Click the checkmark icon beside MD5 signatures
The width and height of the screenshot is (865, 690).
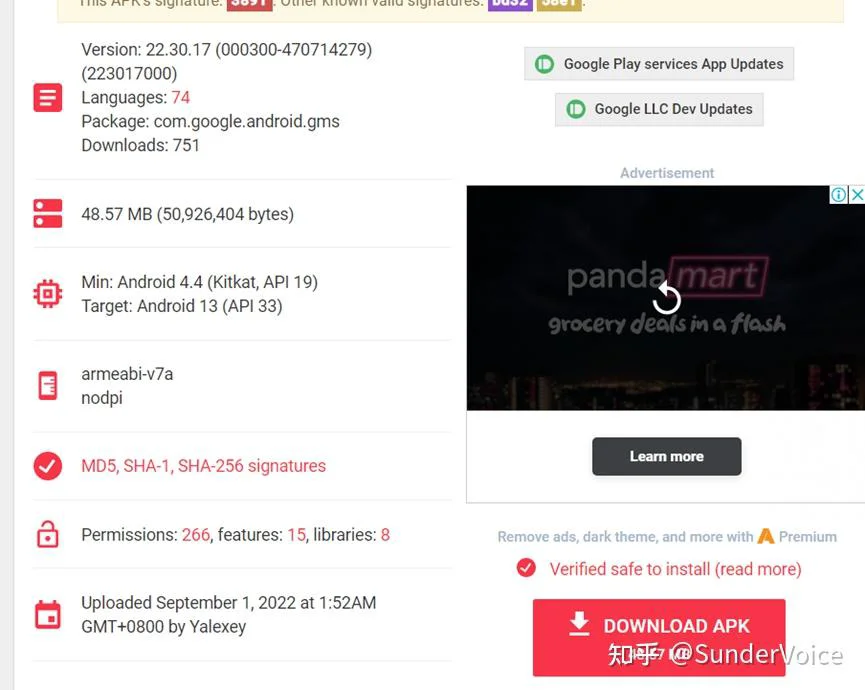pos(47,466)
